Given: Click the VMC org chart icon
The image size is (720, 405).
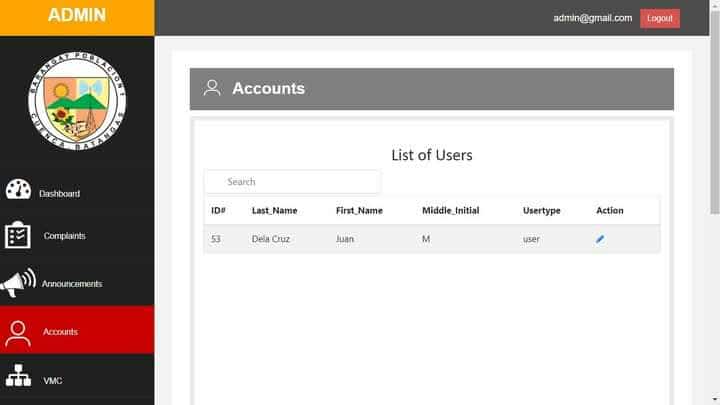Looking at the screenshot, I should coord(18,377).
